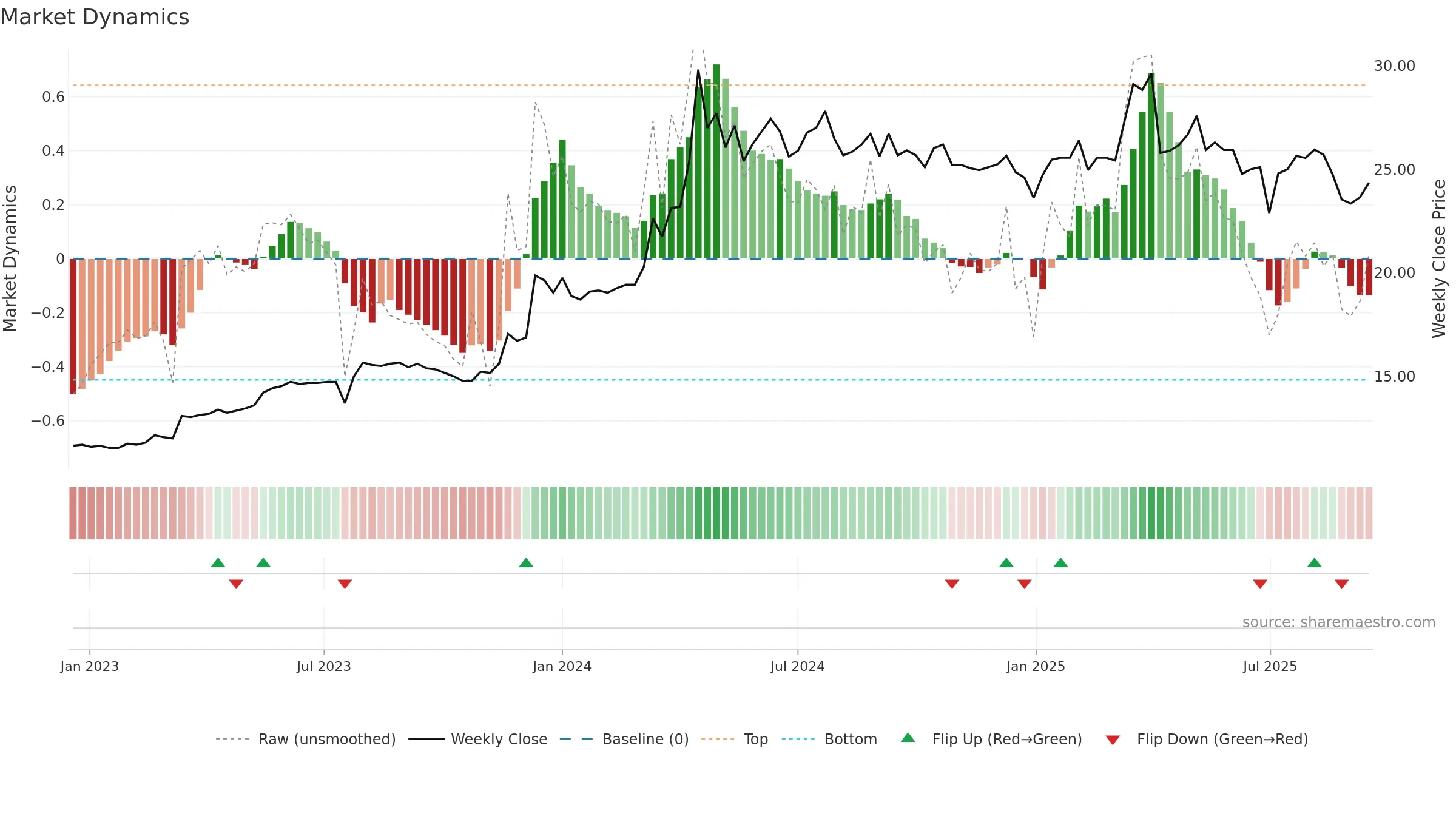The image size is (1456, 819).
Task: Click the red flip-down marker just before Jul 2025
Action: [1260, 584]
